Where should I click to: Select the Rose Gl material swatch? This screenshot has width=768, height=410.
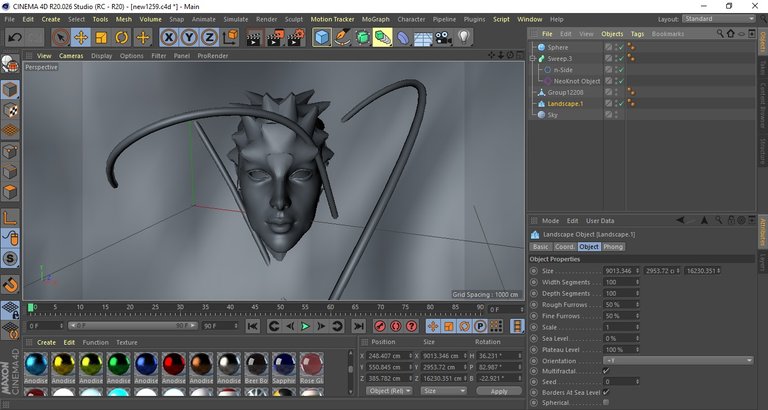pos(312,364)
